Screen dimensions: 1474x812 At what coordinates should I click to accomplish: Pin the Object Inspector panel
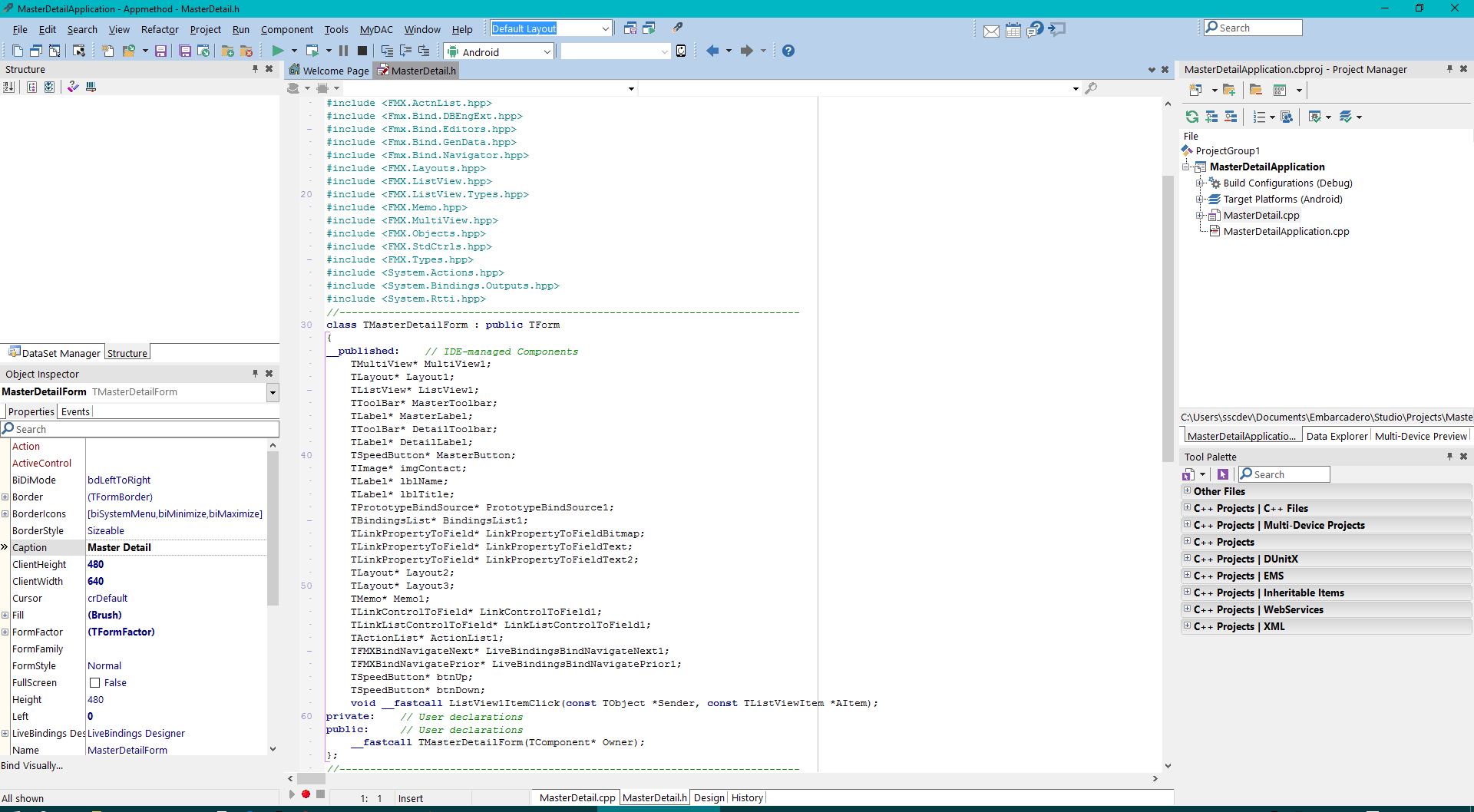[x=255, y=374]
